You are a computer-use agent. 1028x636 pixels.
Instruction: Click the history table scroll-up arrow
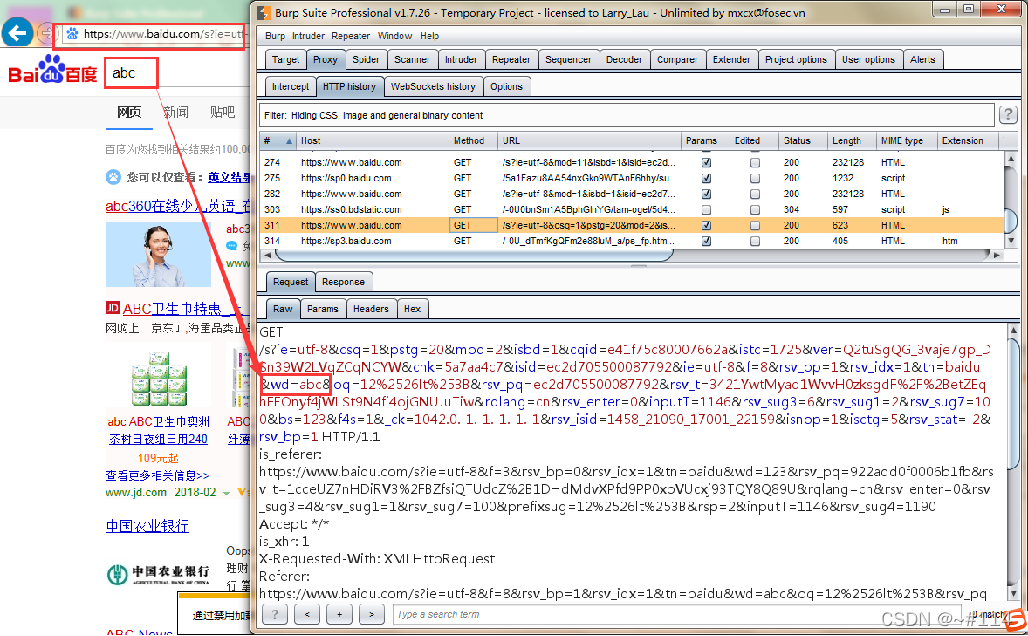(1010, 159)
